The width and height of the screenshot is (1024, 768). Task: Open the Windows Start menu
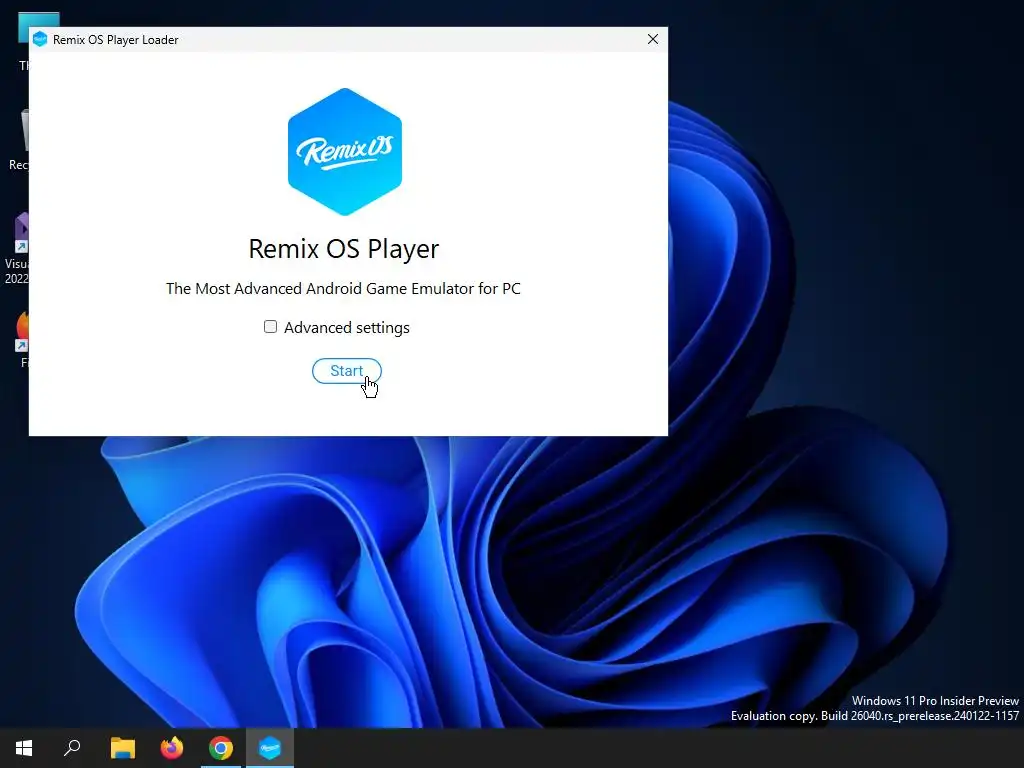coord(24,748)
